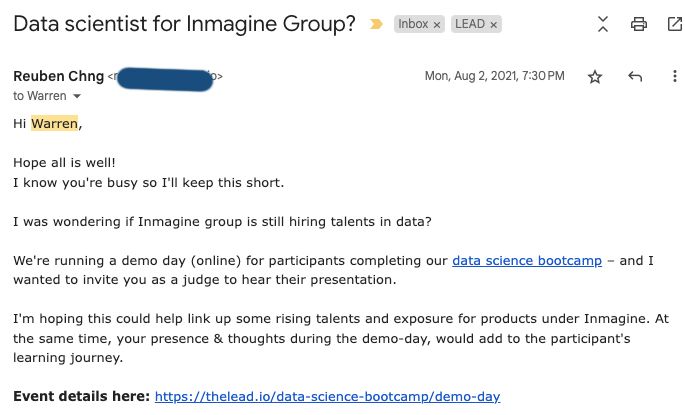
Task: Click the 'to Warren' recipient line
Action: [x=40, y=96]
